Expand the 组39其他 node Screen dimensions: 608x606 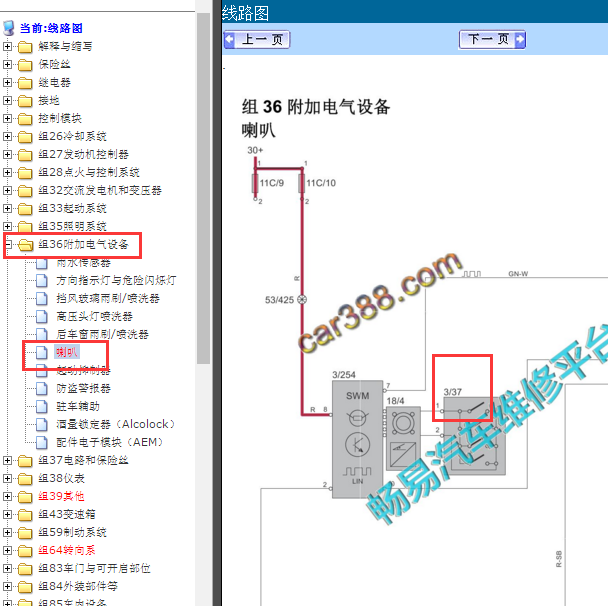point(7,497)
